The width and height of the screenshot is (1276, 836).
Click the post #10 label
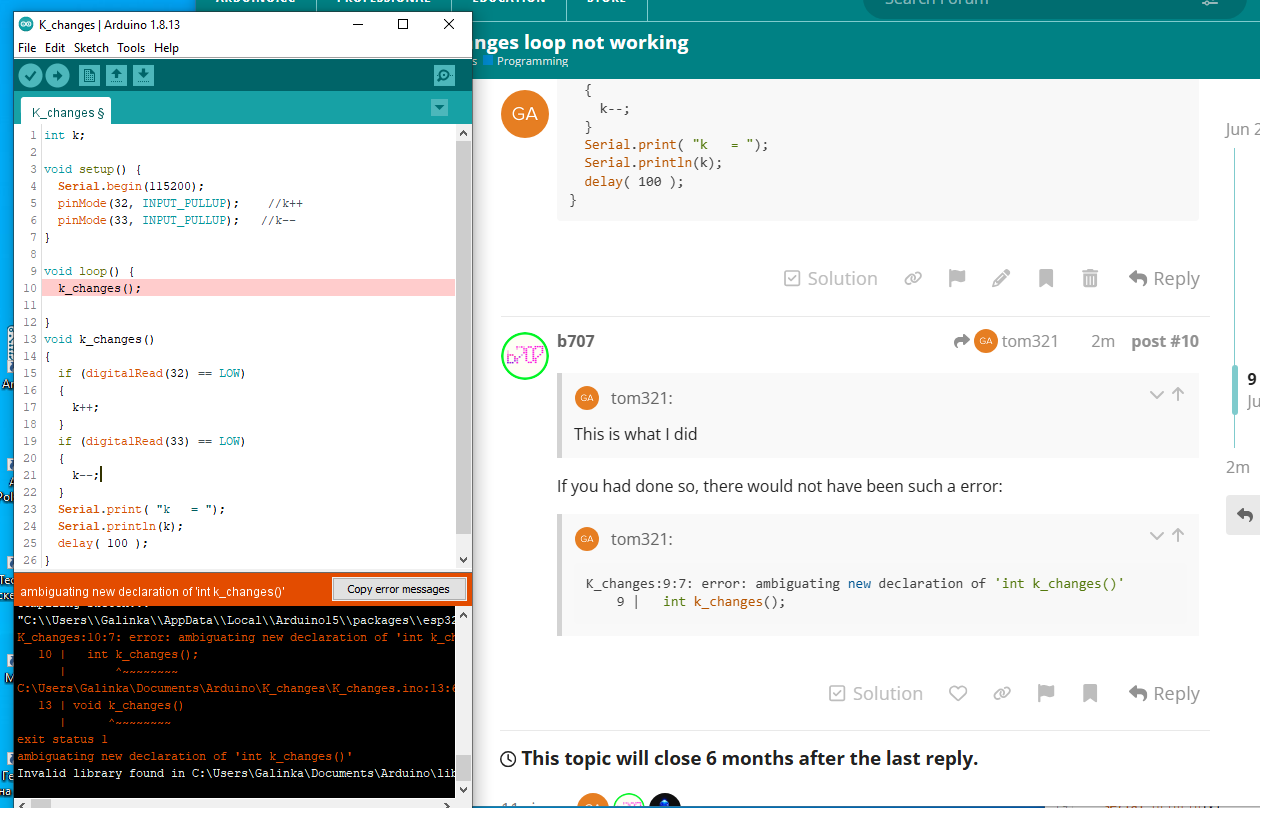click(x=1165, y=341)
